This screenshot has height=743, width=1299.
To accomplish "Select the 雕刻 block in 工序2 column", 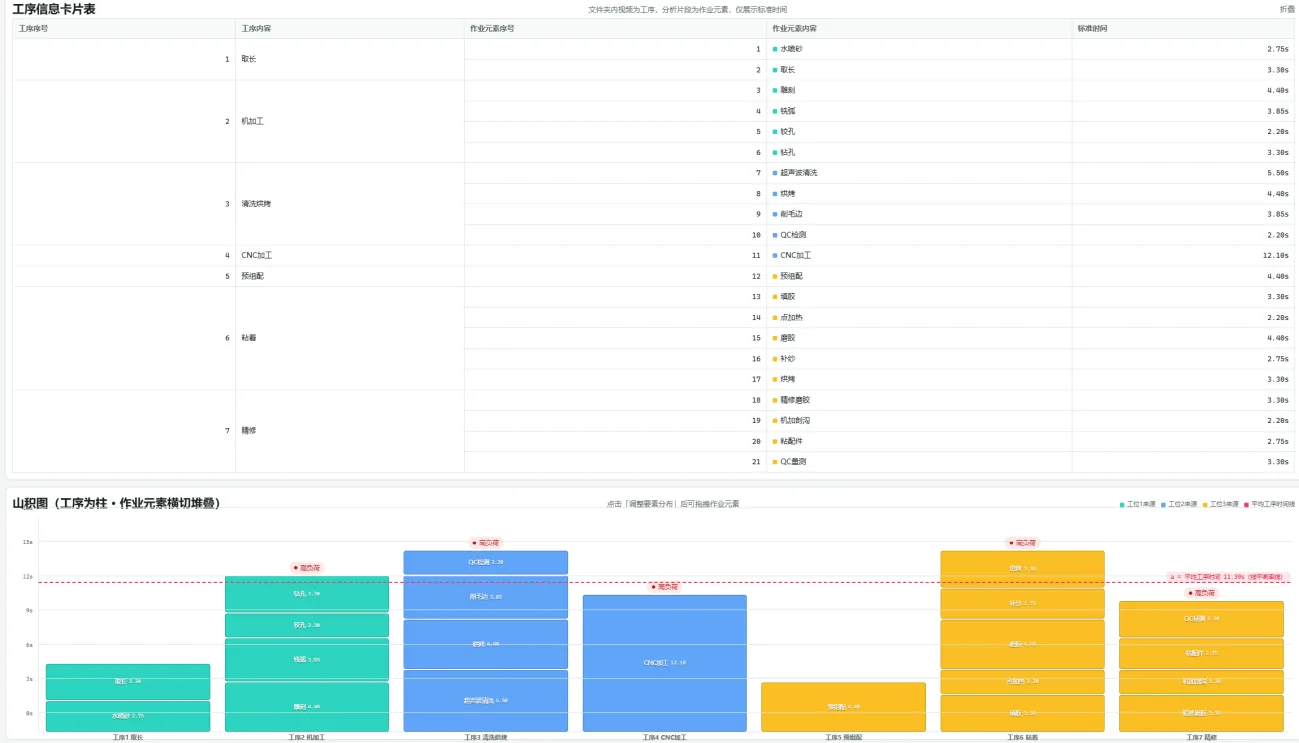I will point(307,707).
